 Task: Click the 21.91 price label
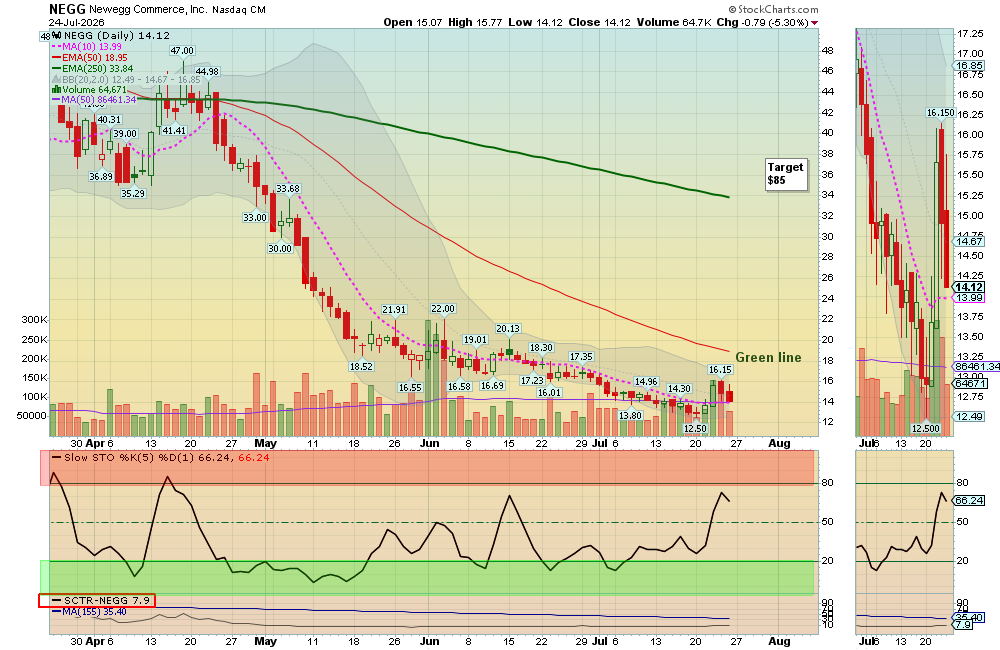(x=393, y=309)
